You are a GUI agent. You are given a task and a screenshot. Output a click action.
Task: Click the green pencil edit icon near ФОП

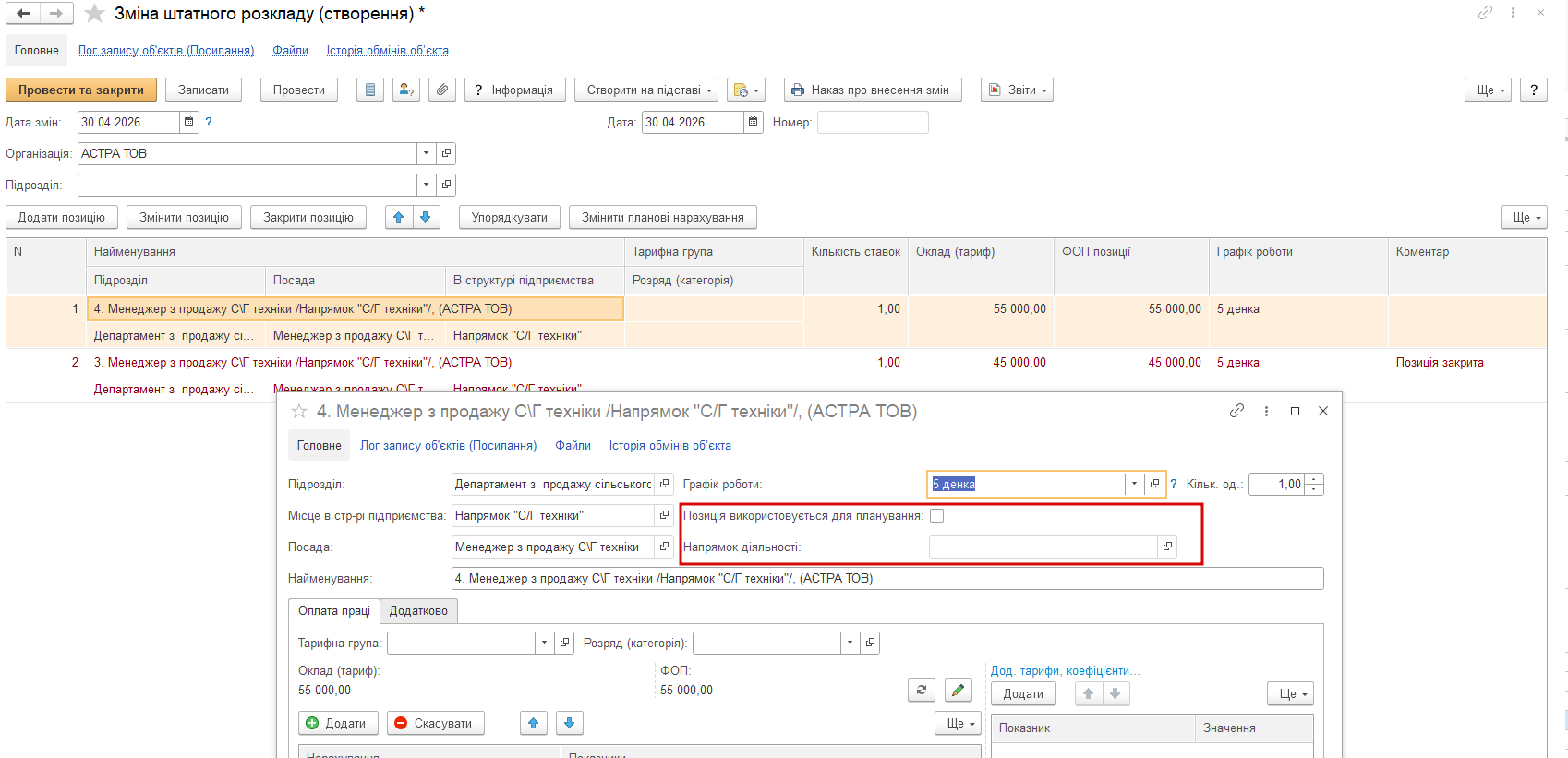coord(959,690)
